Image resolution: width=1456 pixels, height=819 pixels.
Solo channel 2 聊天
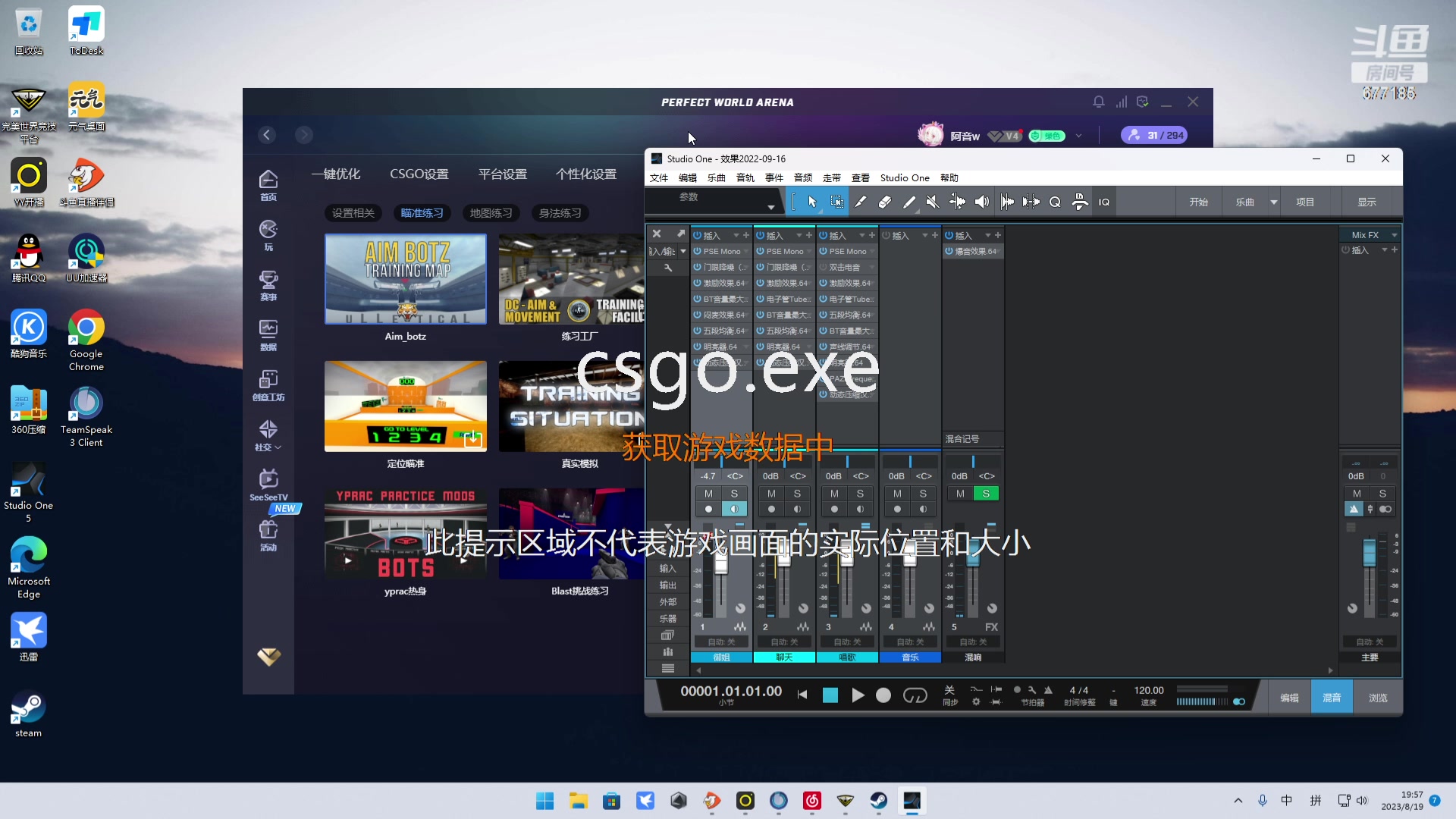[x=797, y=494]
